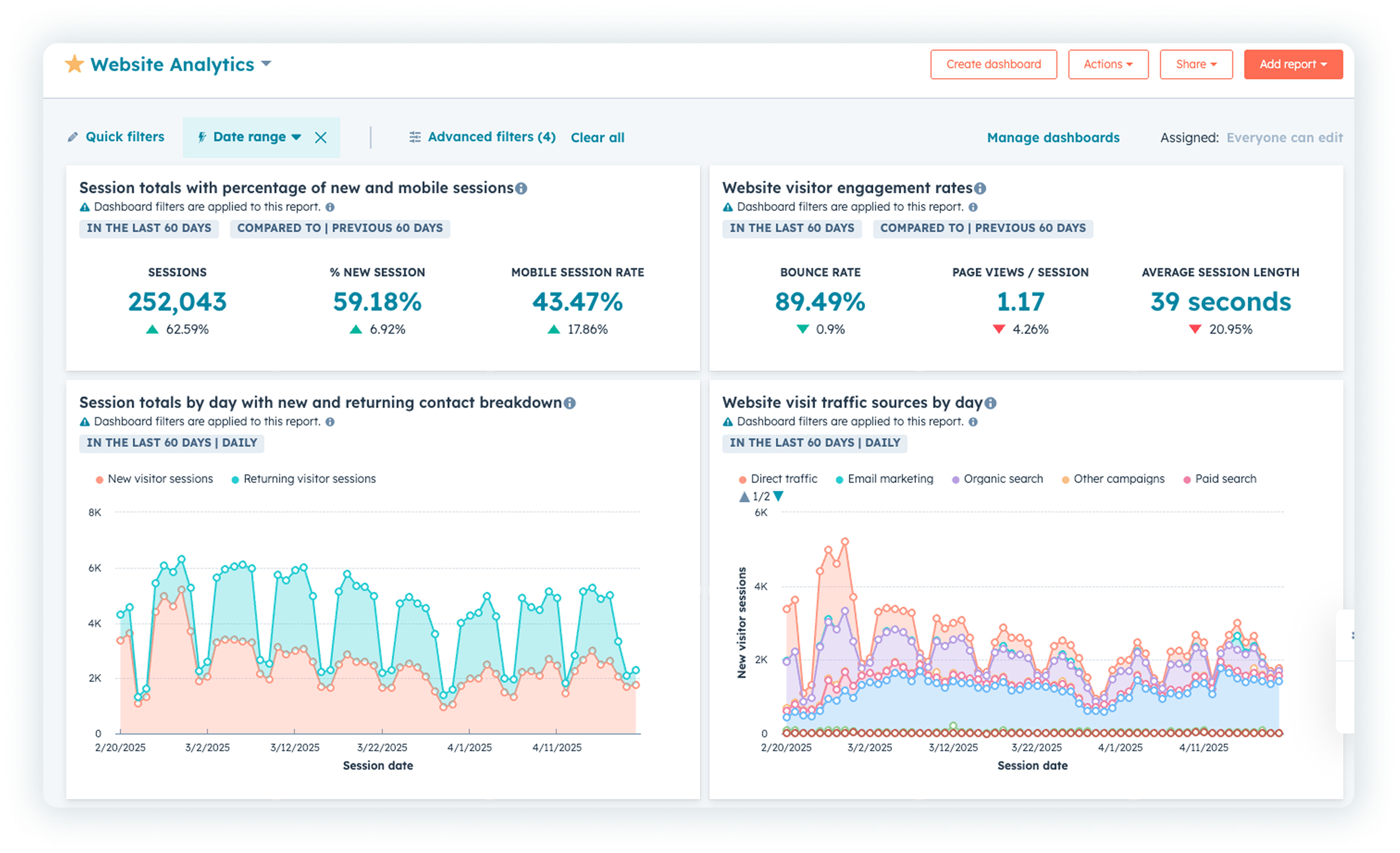
Task: Open Advanced filters (4)
Action: [x=491, y=137]
